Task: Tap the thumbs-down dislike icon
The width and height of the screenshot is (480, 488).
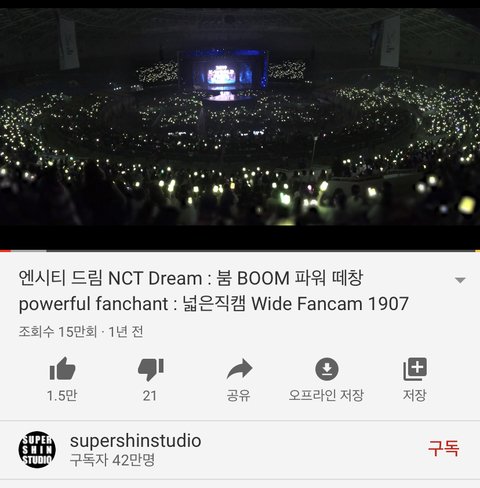Action: coord(151,369)
